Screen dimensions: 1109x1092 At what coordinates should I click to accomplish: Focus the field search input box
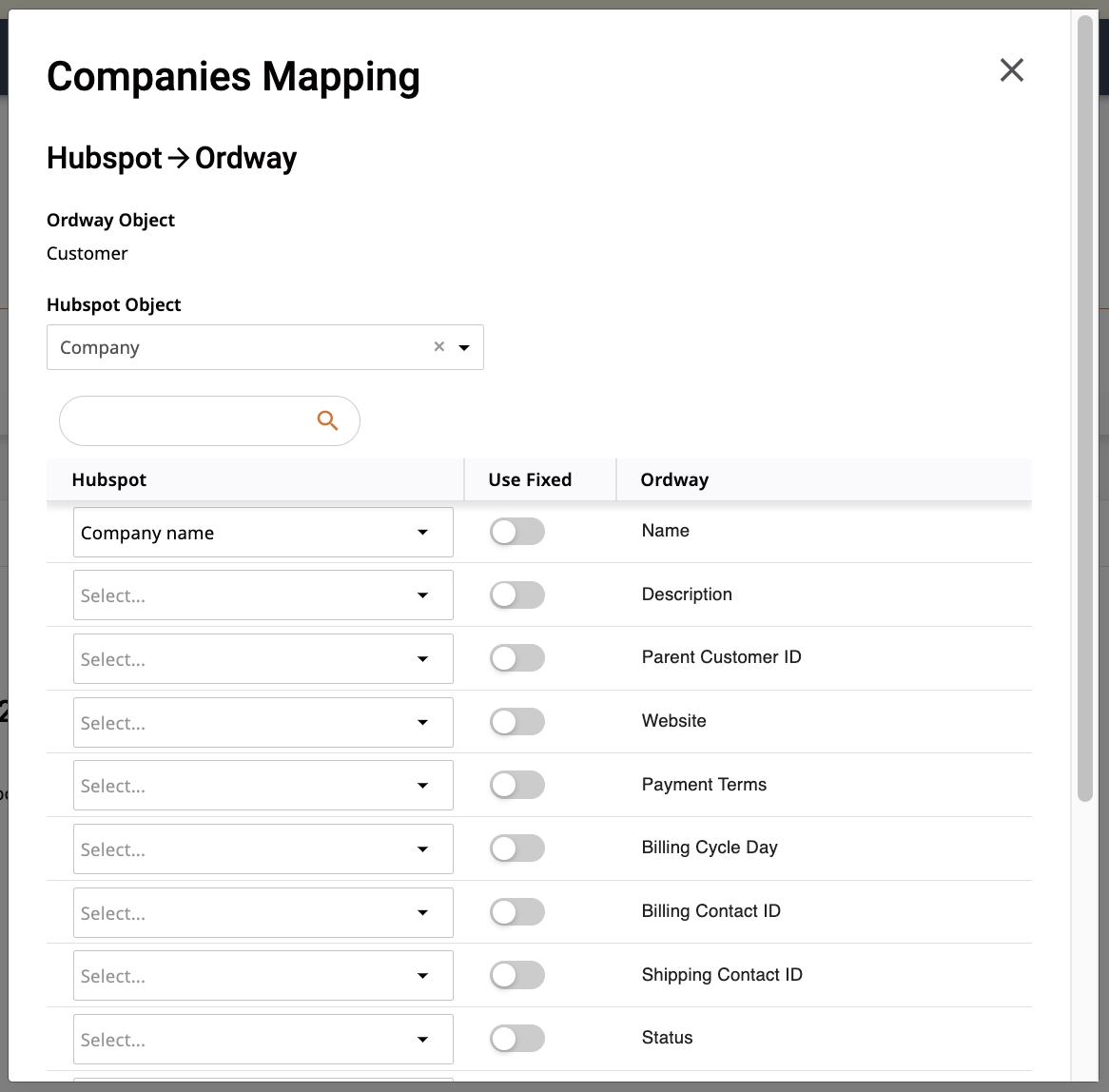(x=209, y=420)
